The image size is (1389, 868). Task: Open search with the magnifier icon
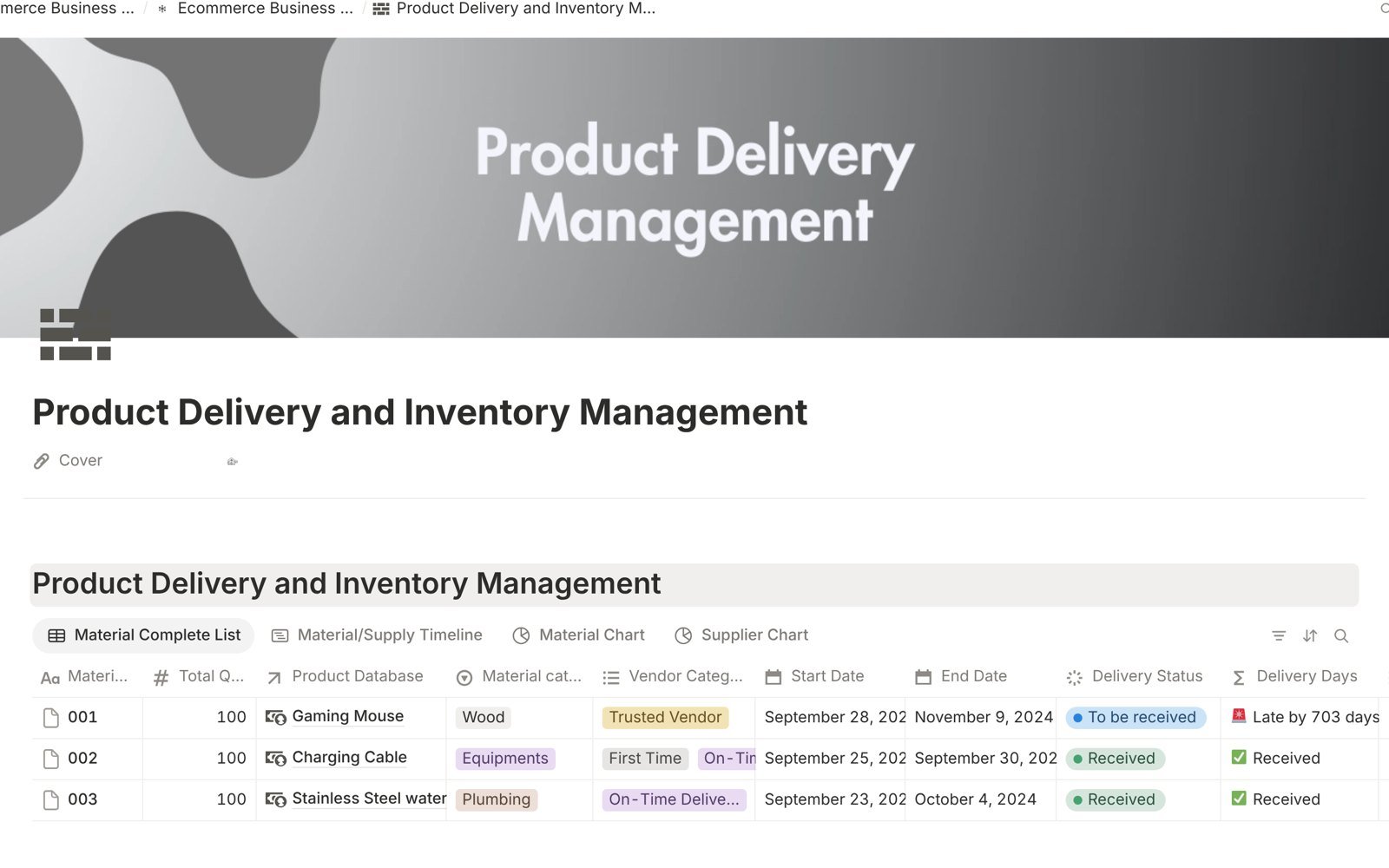[x=1341, y=636]
